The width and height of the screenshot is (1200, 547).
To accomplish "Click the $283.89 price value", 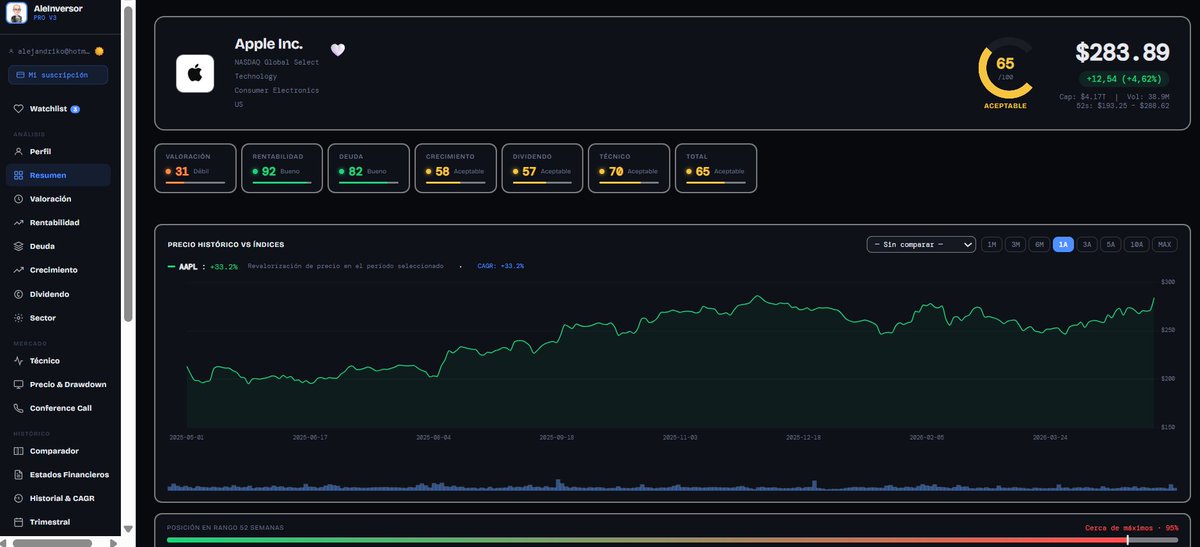I will [x=1122, y=53].
